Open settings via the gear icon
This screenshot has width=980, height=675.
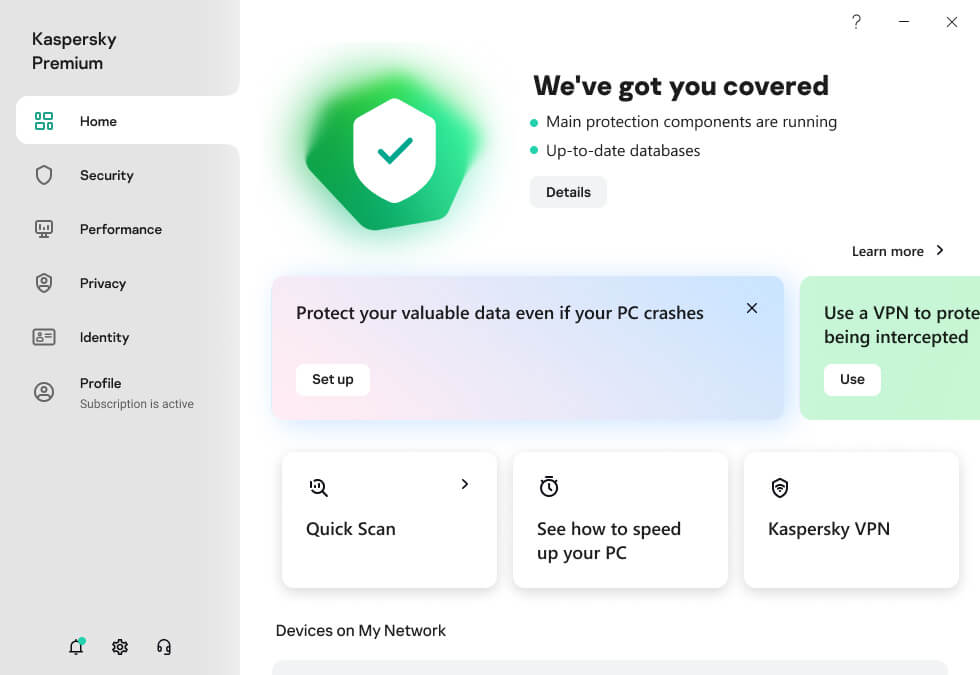[120, 647]
